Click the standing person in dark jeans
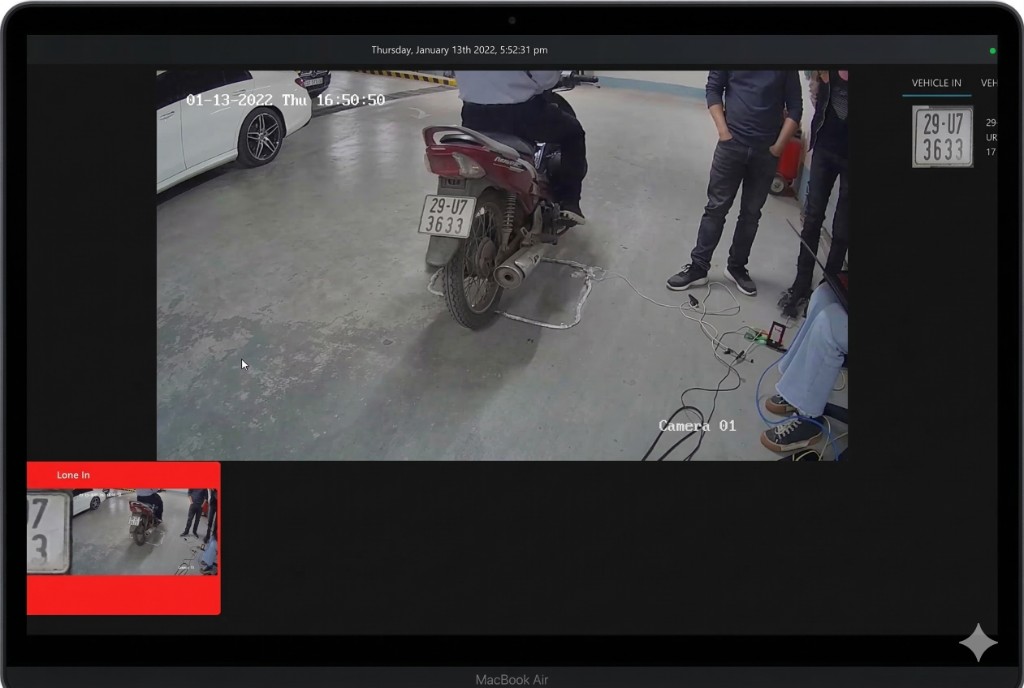Image resolution: width=1024 pixels, height=688 pixels. [745, 170]
